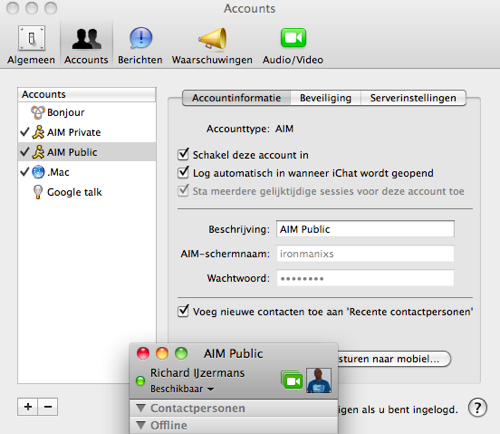Click the AIM-schermnaam field
This screenshot has width=500, height=434.
coord(365,254)
